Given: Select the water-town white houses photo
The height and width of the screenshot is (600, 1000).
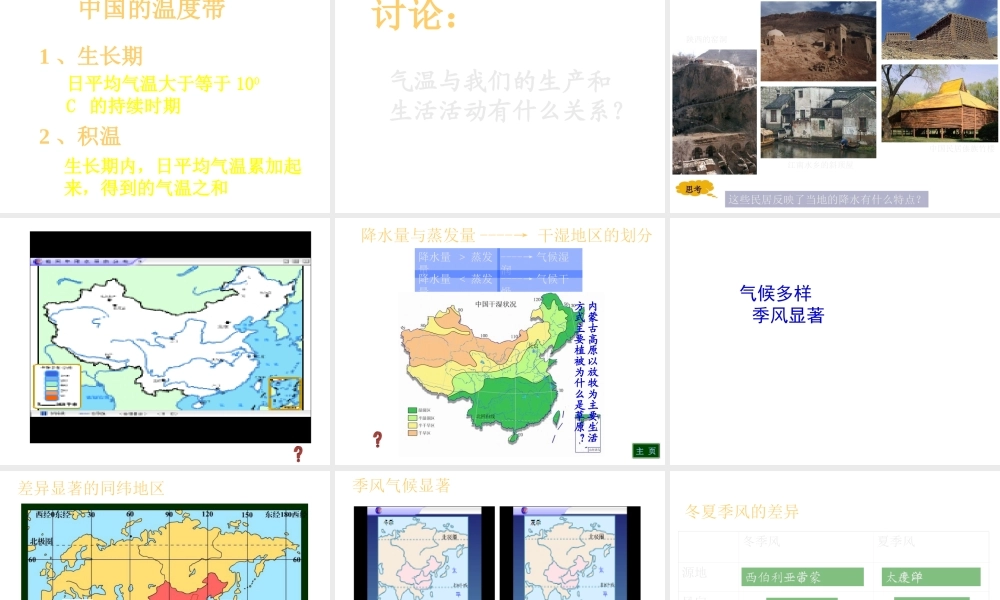Looking at the screenshot, I should 818,122.
